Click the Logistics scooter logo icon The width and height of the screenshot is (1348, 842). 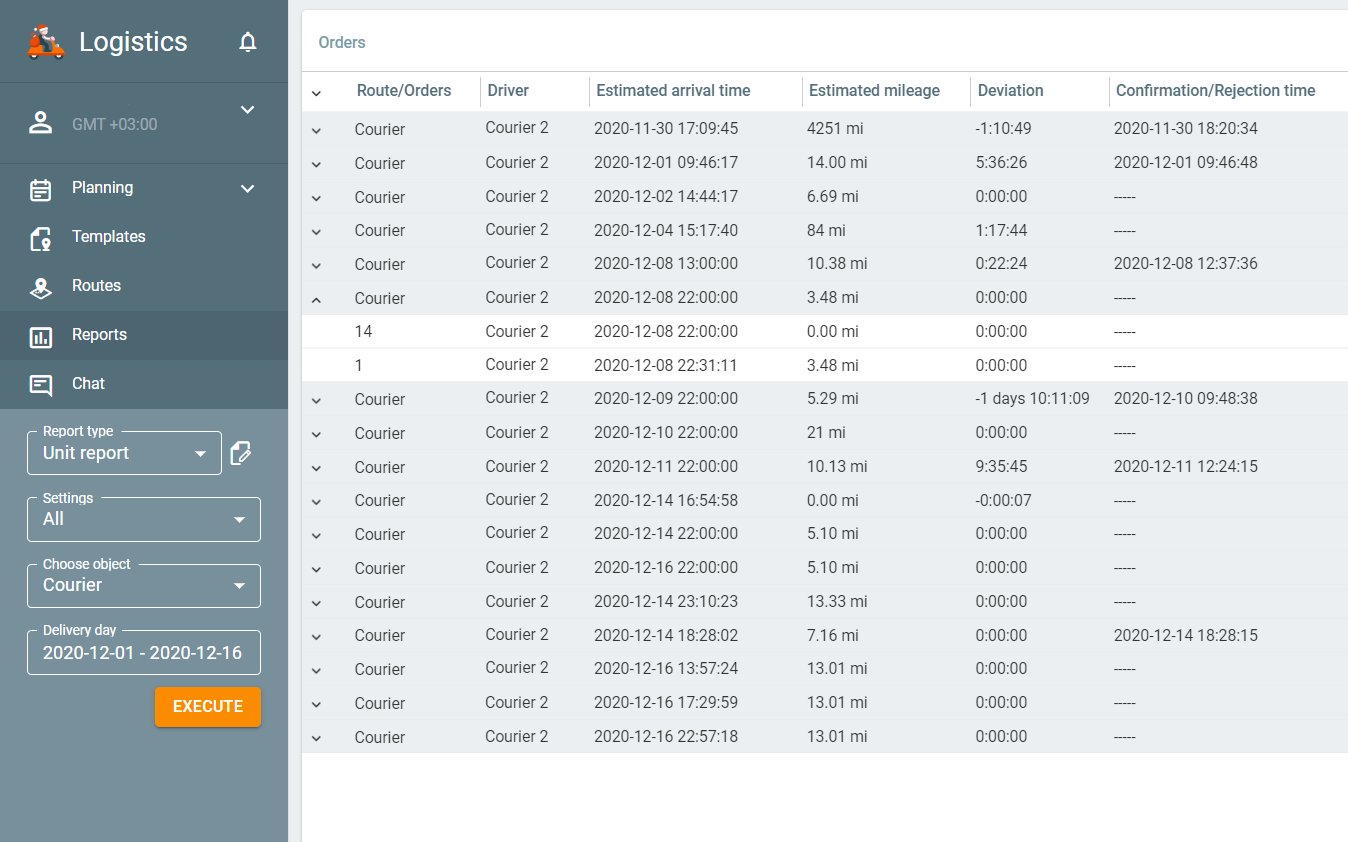46,42
